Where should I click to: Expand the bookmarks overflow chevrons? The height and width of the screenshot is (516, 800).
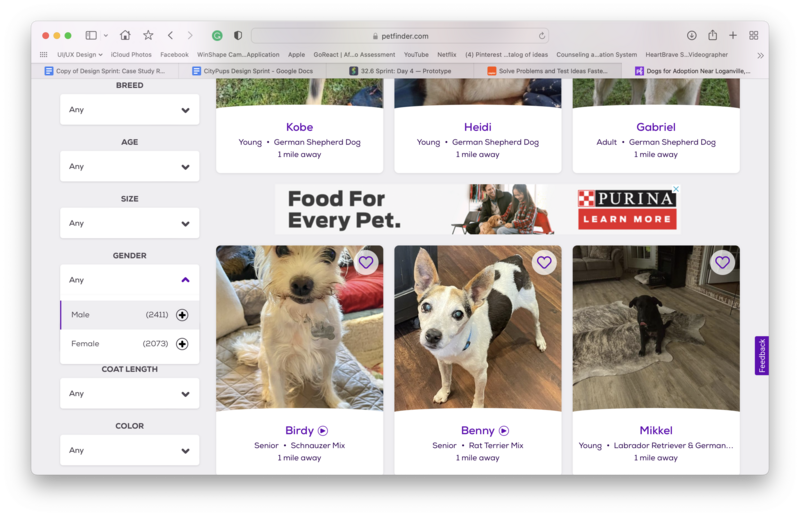click(760, 55)
